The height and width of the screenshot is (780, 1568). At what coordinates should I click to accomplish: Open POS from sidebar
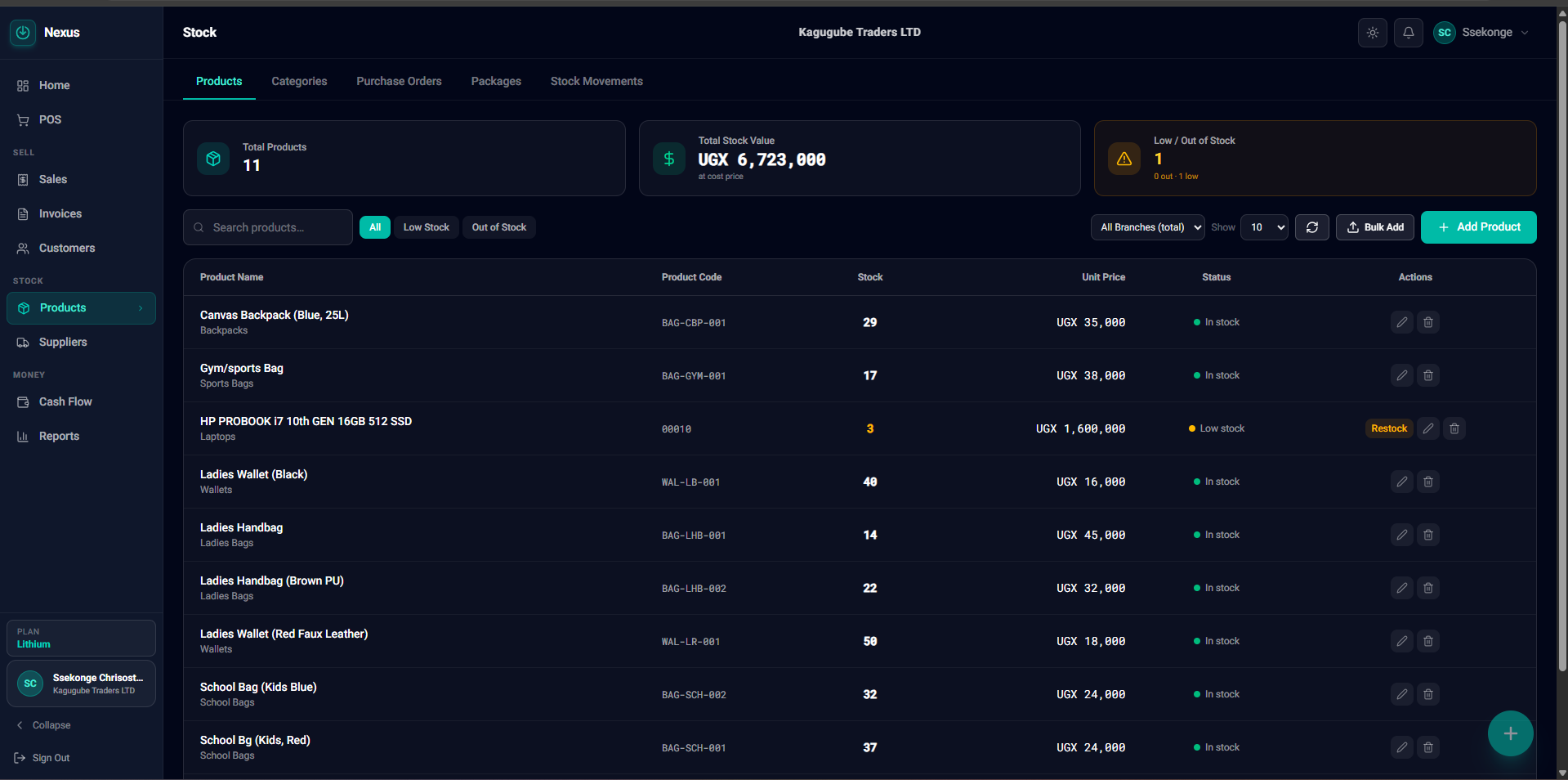pos(81,119)
